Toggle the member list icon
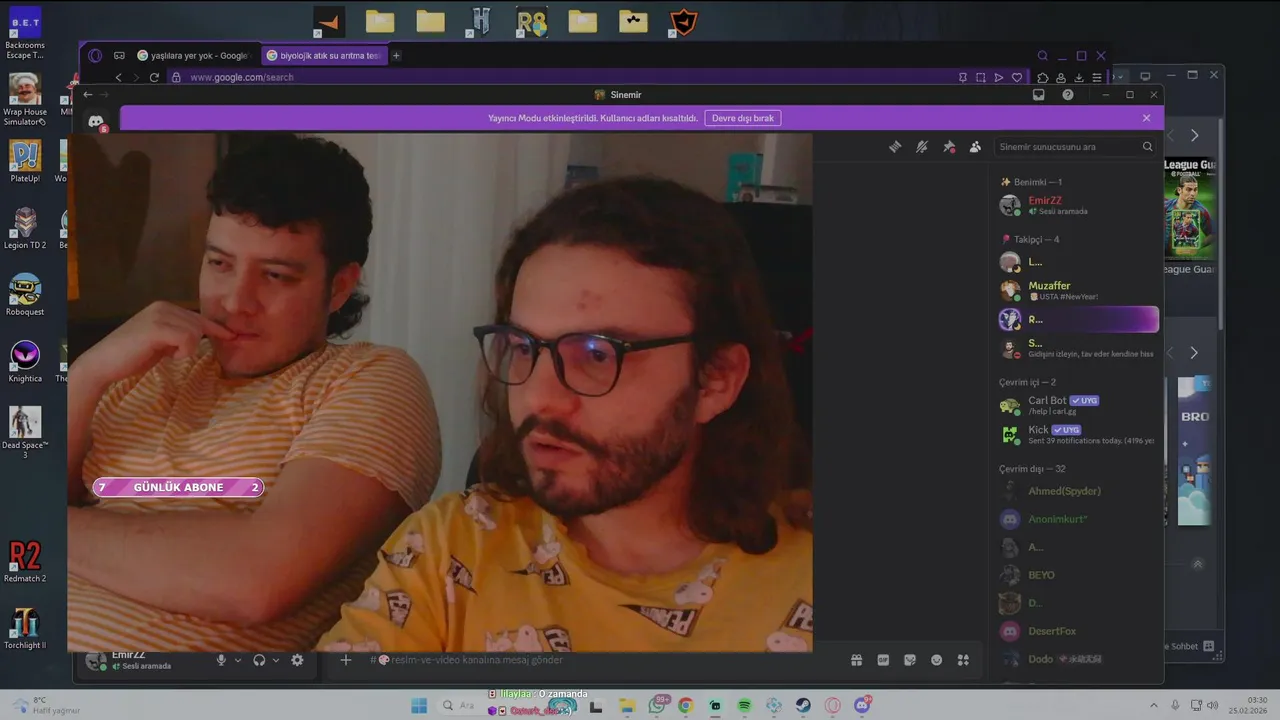 tap(975, 147)
